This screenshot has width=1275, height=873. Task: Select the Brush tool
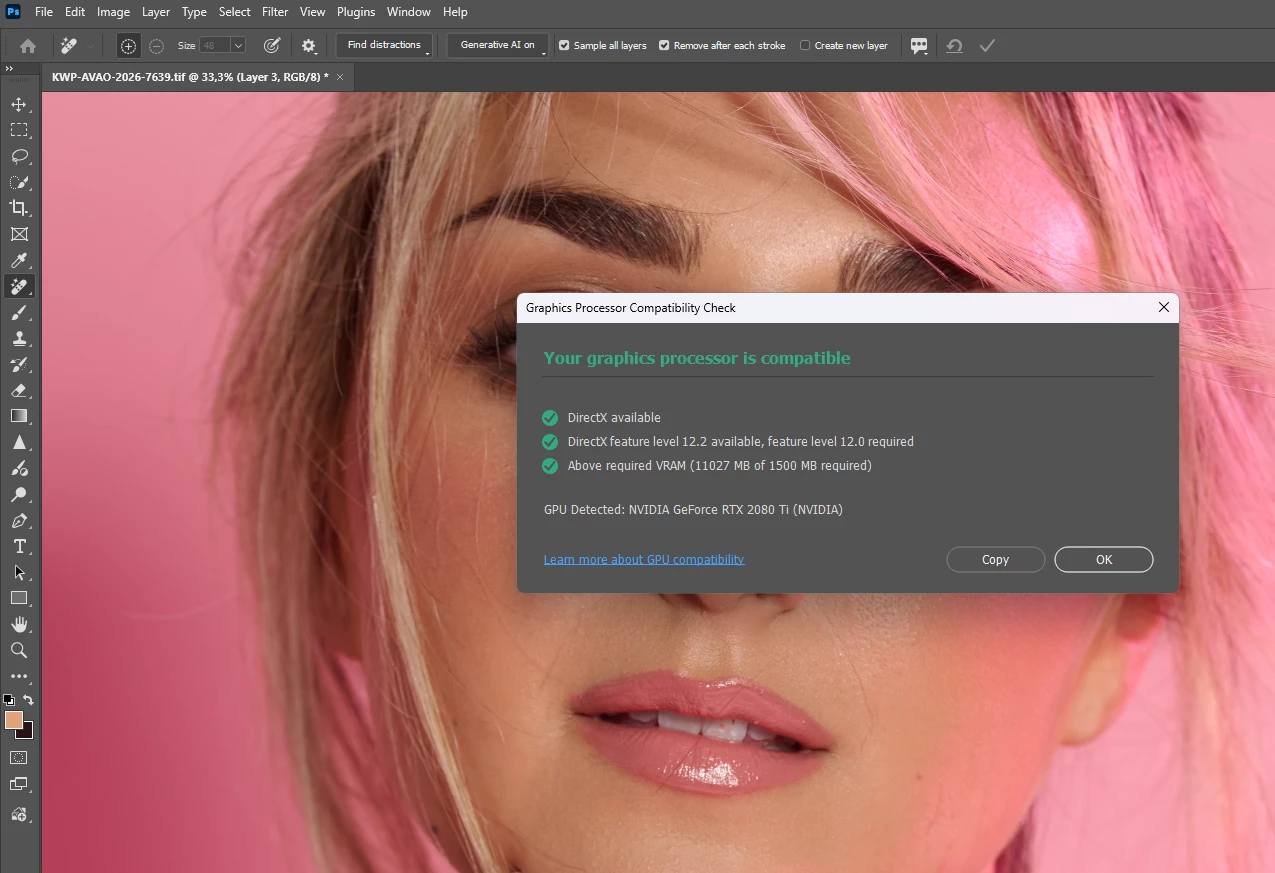(19, 313)
